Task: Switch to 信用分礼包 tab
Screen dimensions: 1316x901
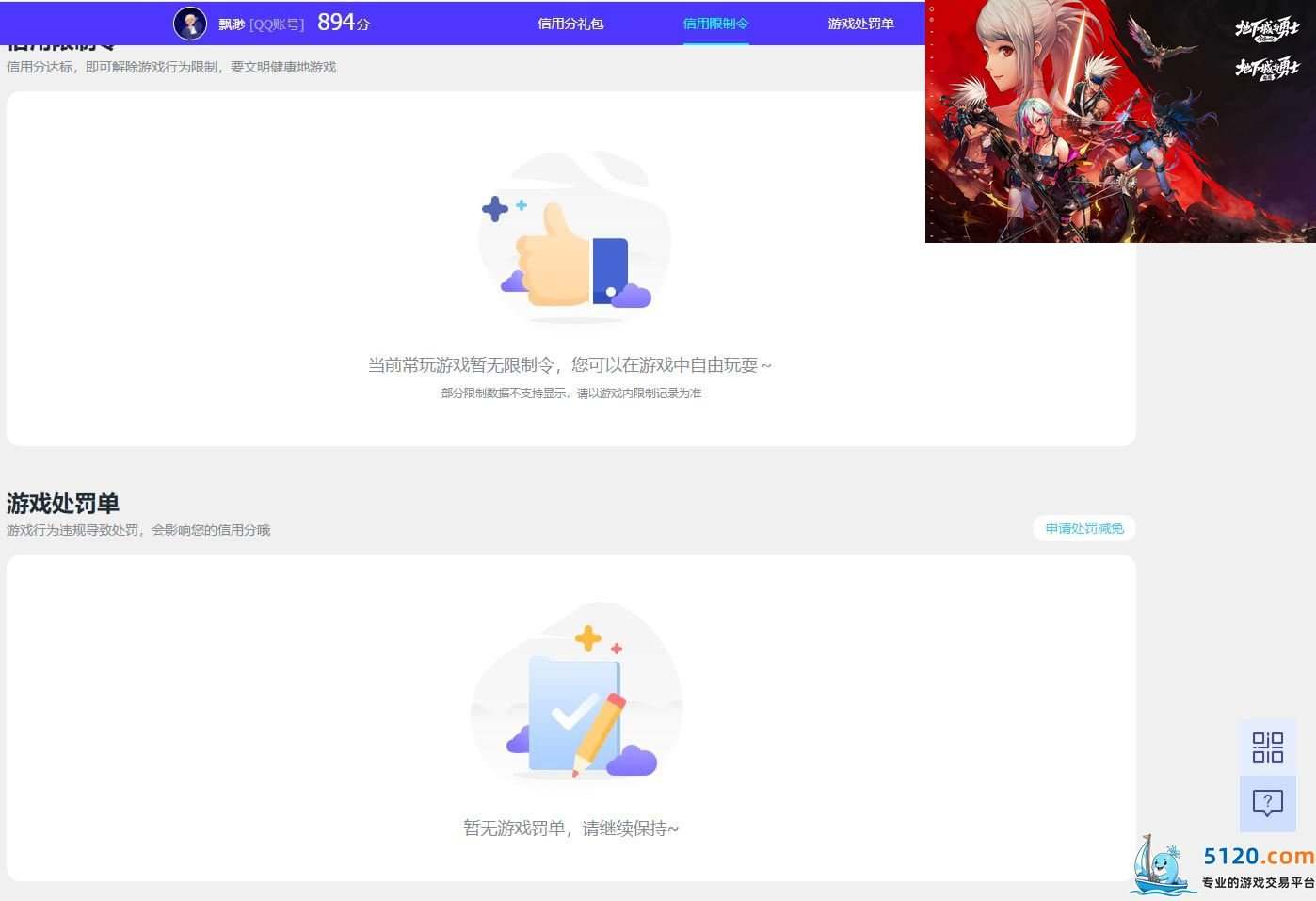Action: [x=570, y=24]
